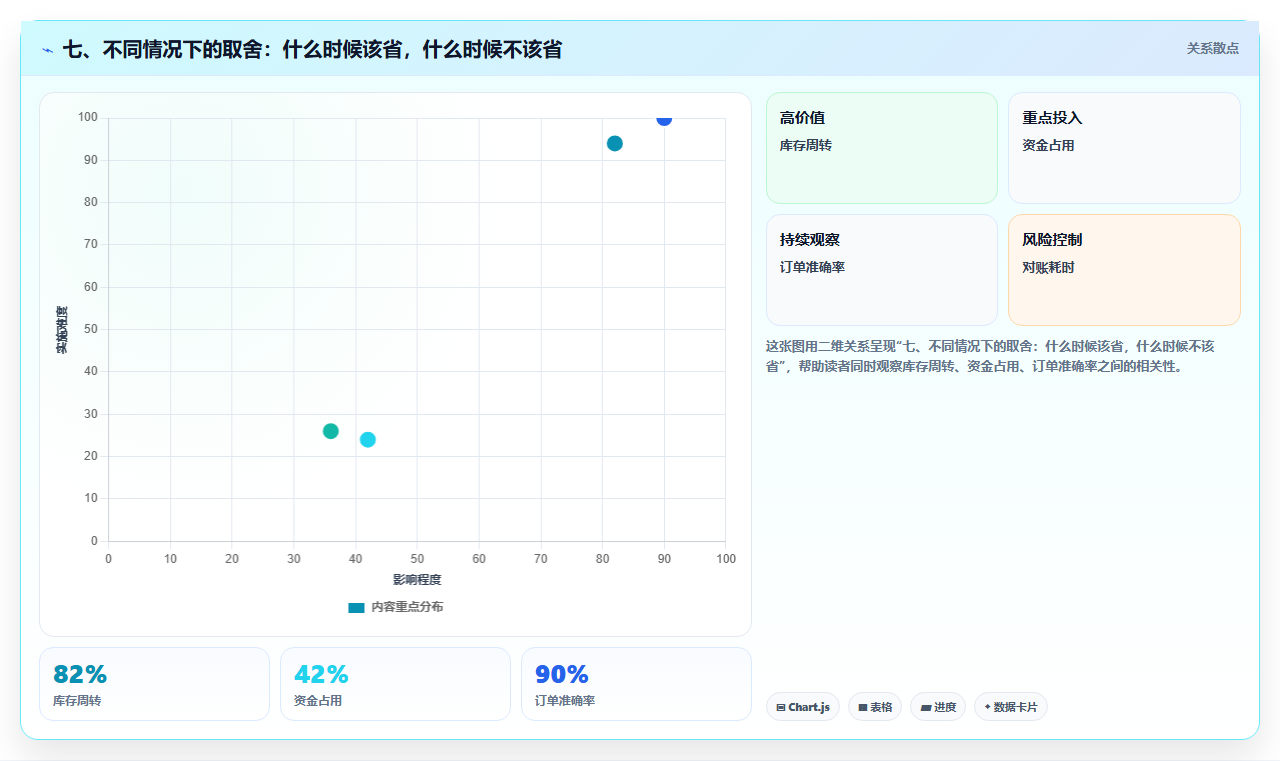Click the x-axis tick label 50
The height and width of the screenshot is (761, 1280).
[x=417, y=558]
